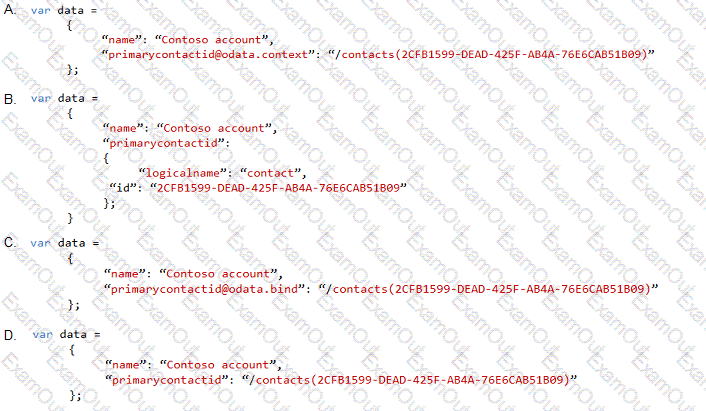This screenshot has width=706, height=411.
Task: Click the /contacts GUID value in option A
Action: 491,54
